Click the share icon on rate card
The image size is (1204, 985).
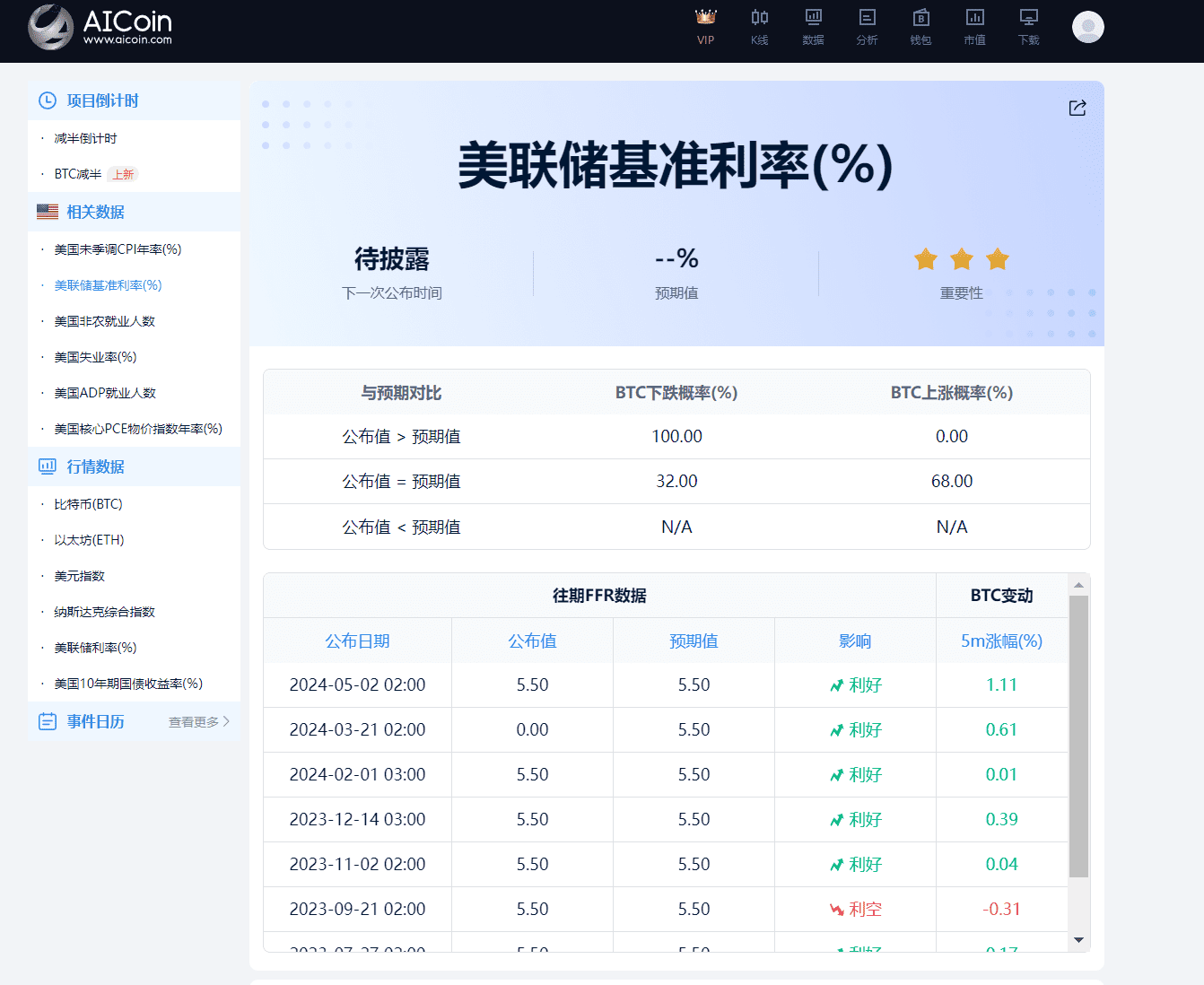pyautogui.click(x=1077, y=108)
